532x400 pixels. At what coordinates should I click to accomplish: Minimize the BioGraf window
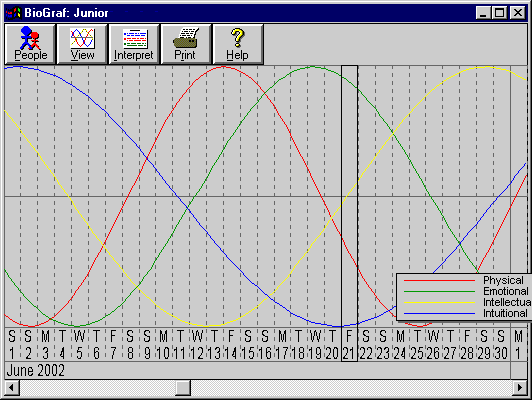tap(483, 13)
